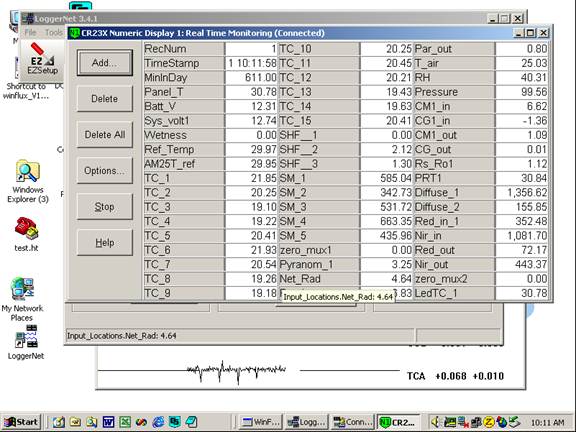
Task: Click the volume speaker tray icon
Action: point(436,422)
